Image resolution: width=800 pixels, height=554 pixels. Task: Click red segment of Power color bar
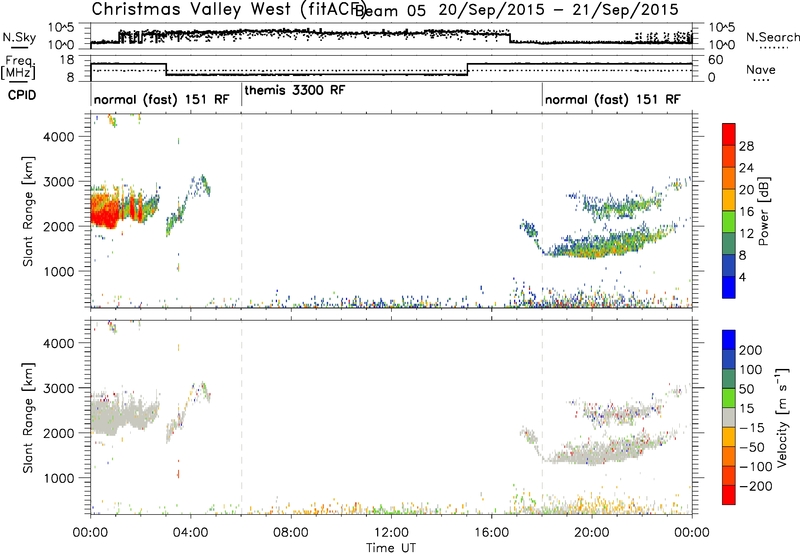click(729, 134)
